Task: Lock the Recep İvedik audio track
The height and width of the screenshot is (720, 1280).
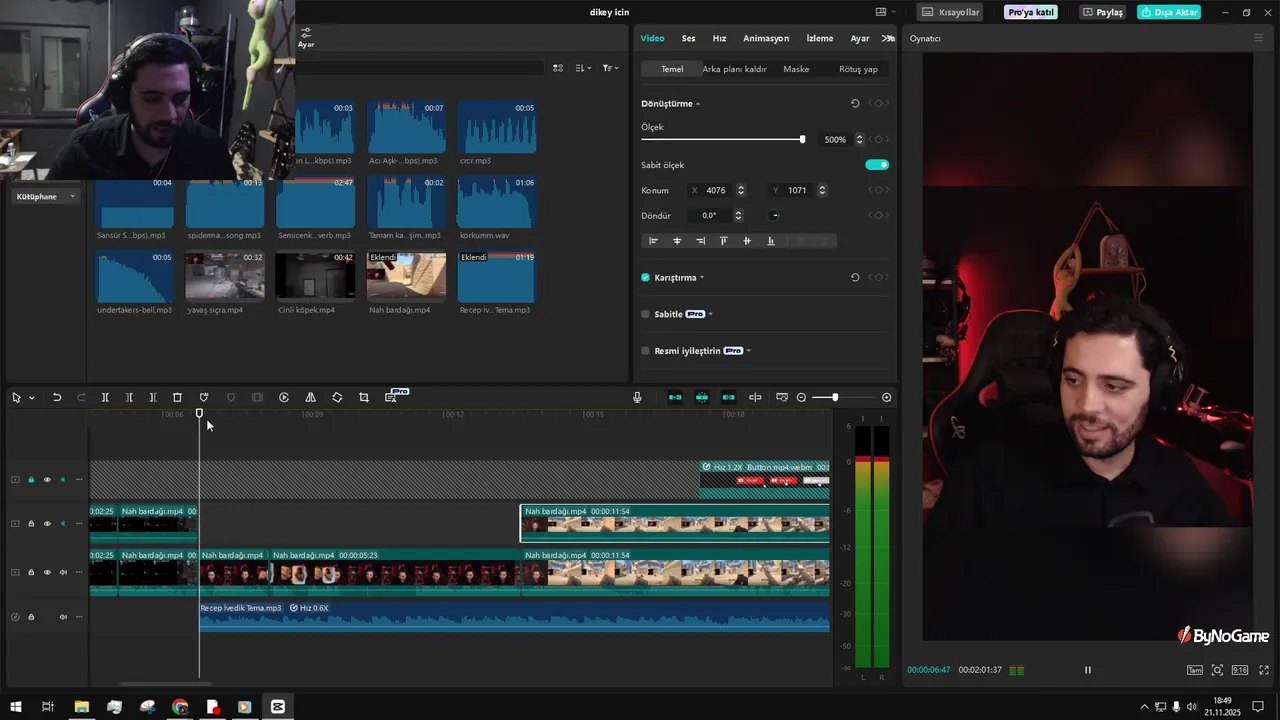Action: [31, 617]
